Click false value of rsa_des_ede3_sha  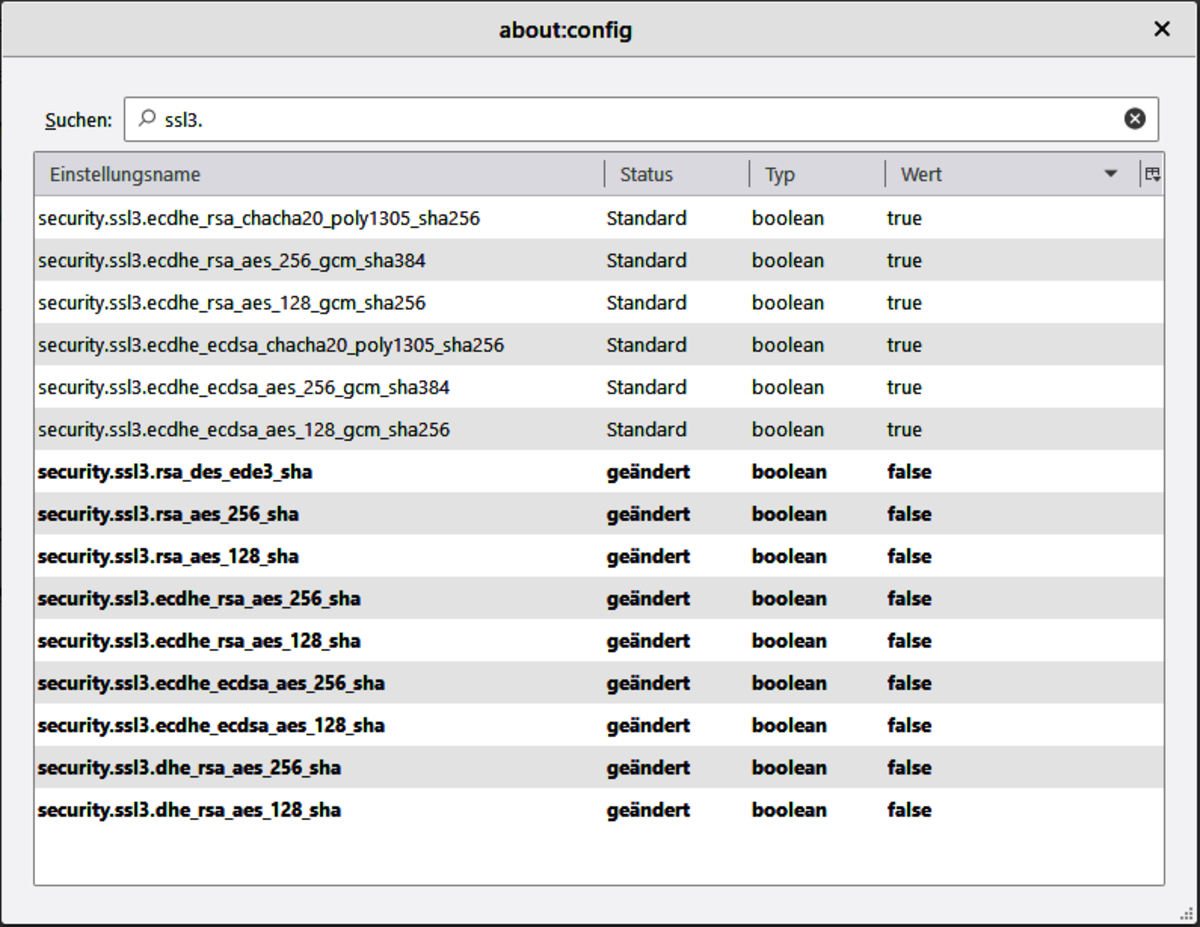(x=909, y=471)
